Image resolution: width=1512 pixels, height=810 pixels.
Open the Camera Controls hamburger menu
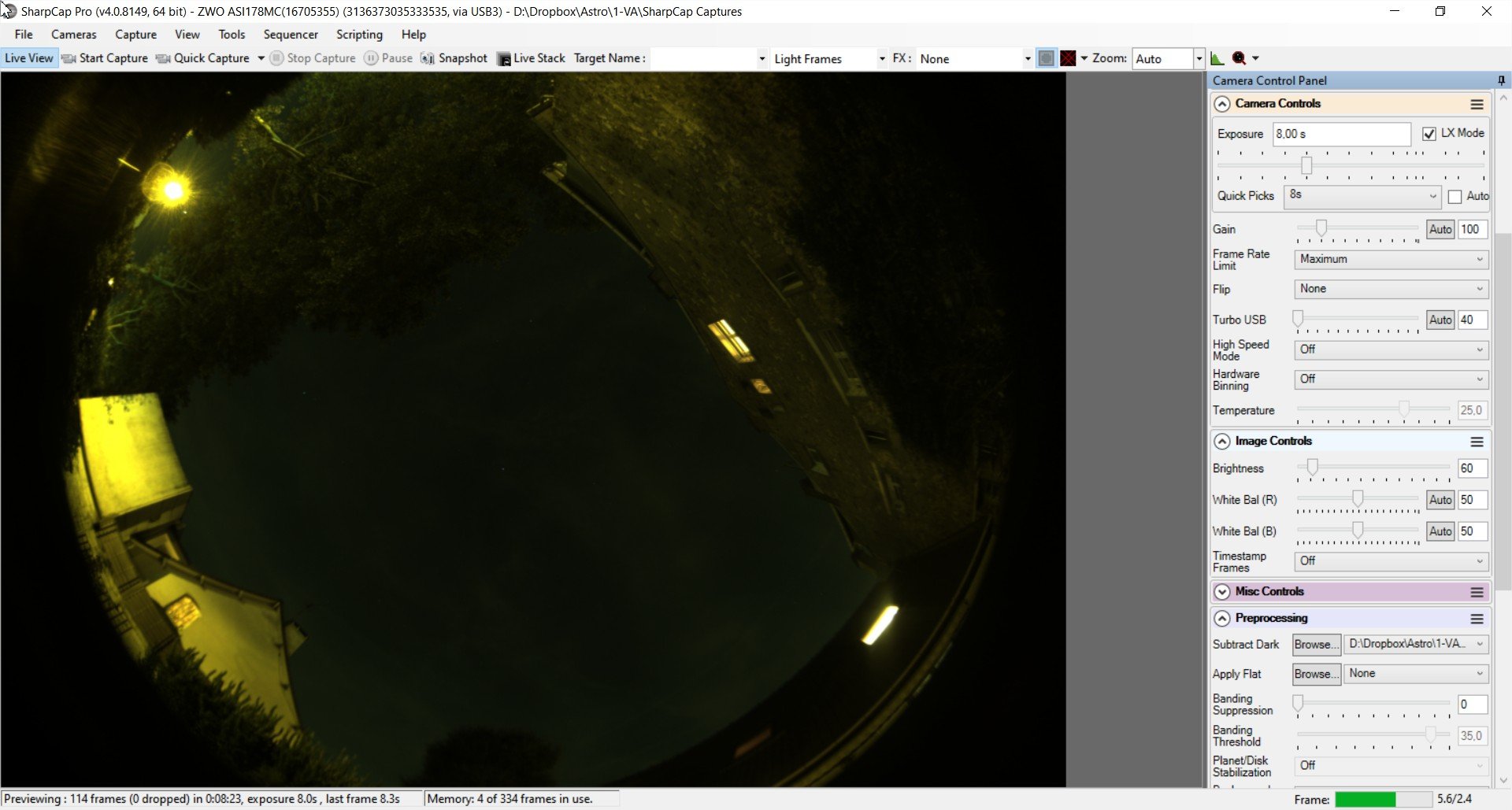(x=1477, y=104)
